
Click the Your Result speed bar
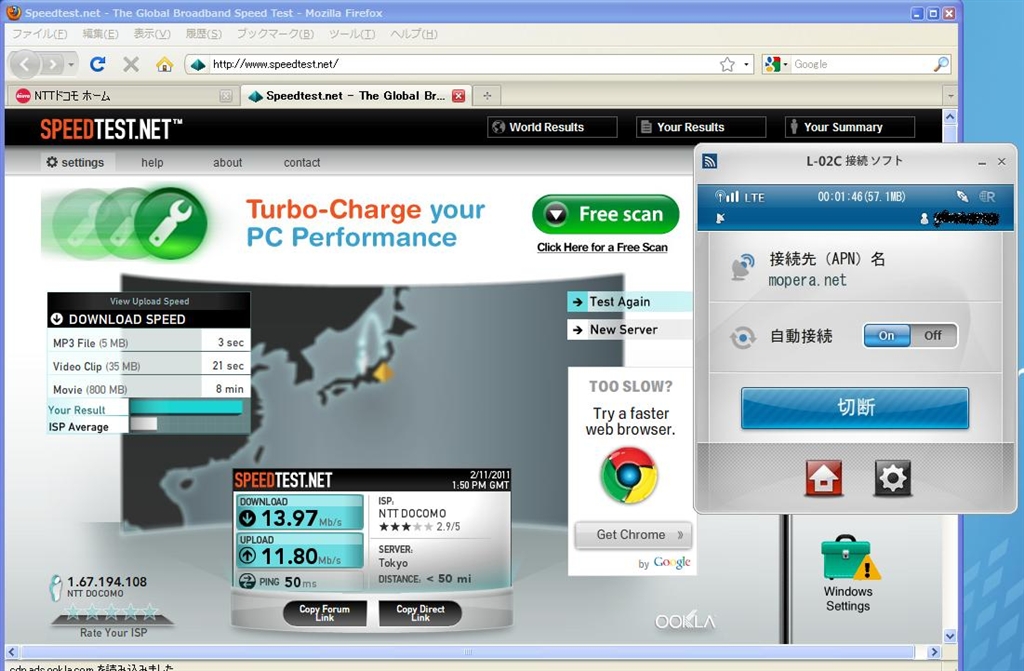point(186,408)
